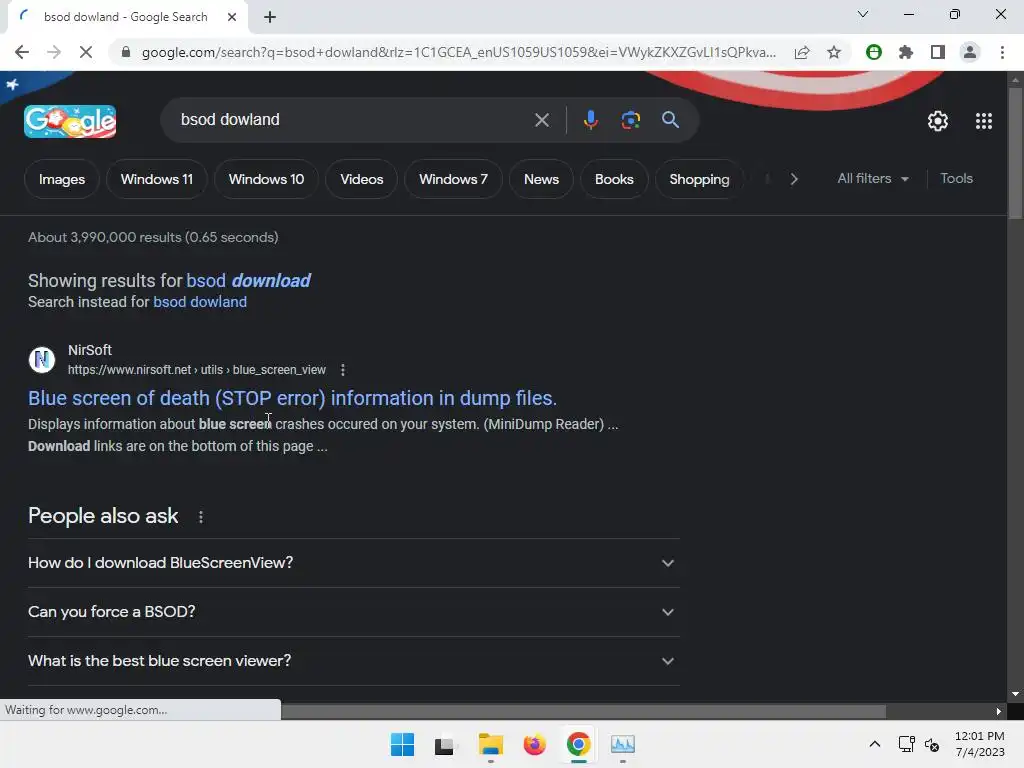Open the clock showing 12:01 PM
The image size is (1024, 768).
tap(979, 744)
